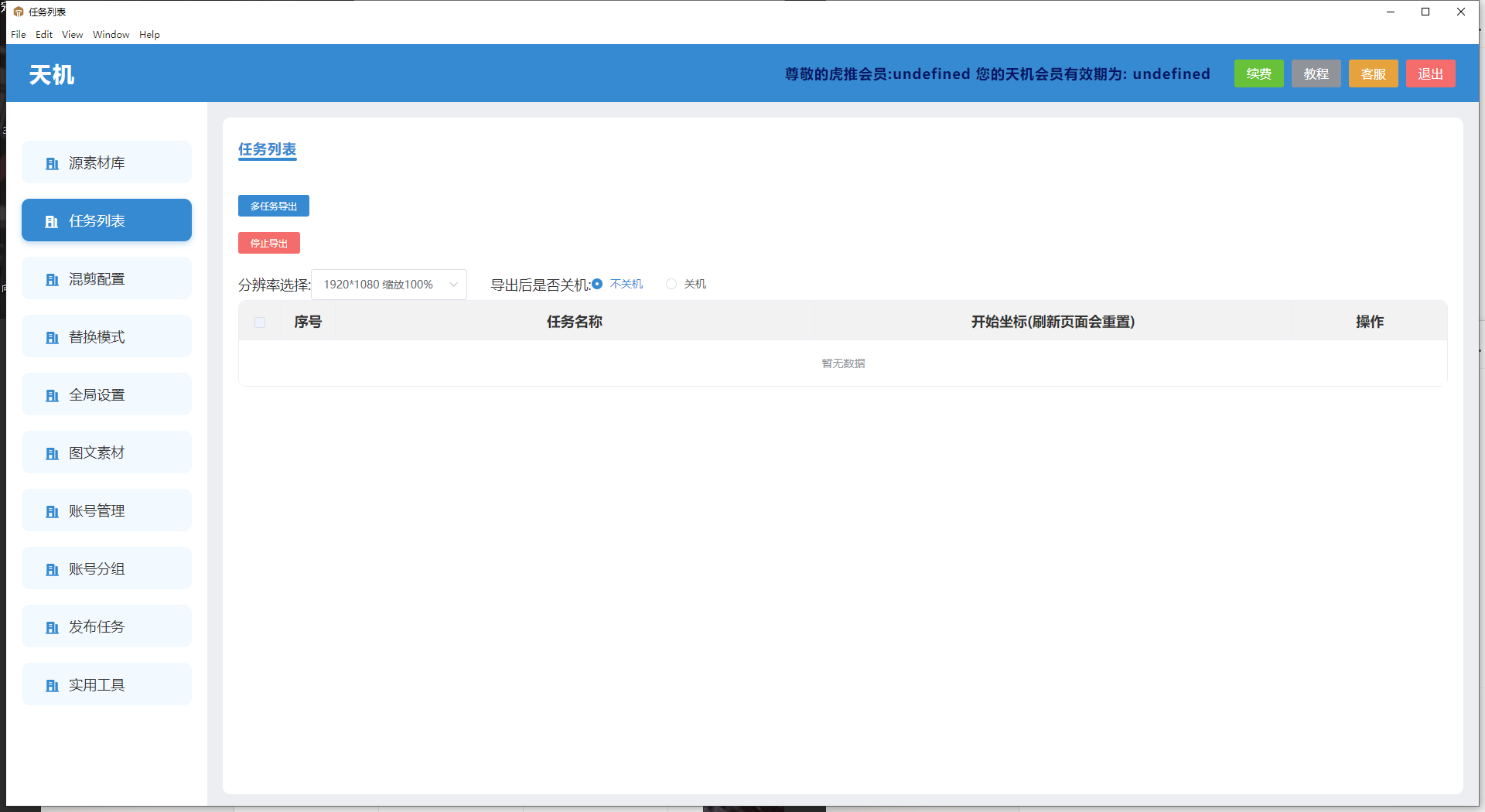Select the 关机 radio button
This screenshot has height=812, width=1485.
tap(671, 284)
